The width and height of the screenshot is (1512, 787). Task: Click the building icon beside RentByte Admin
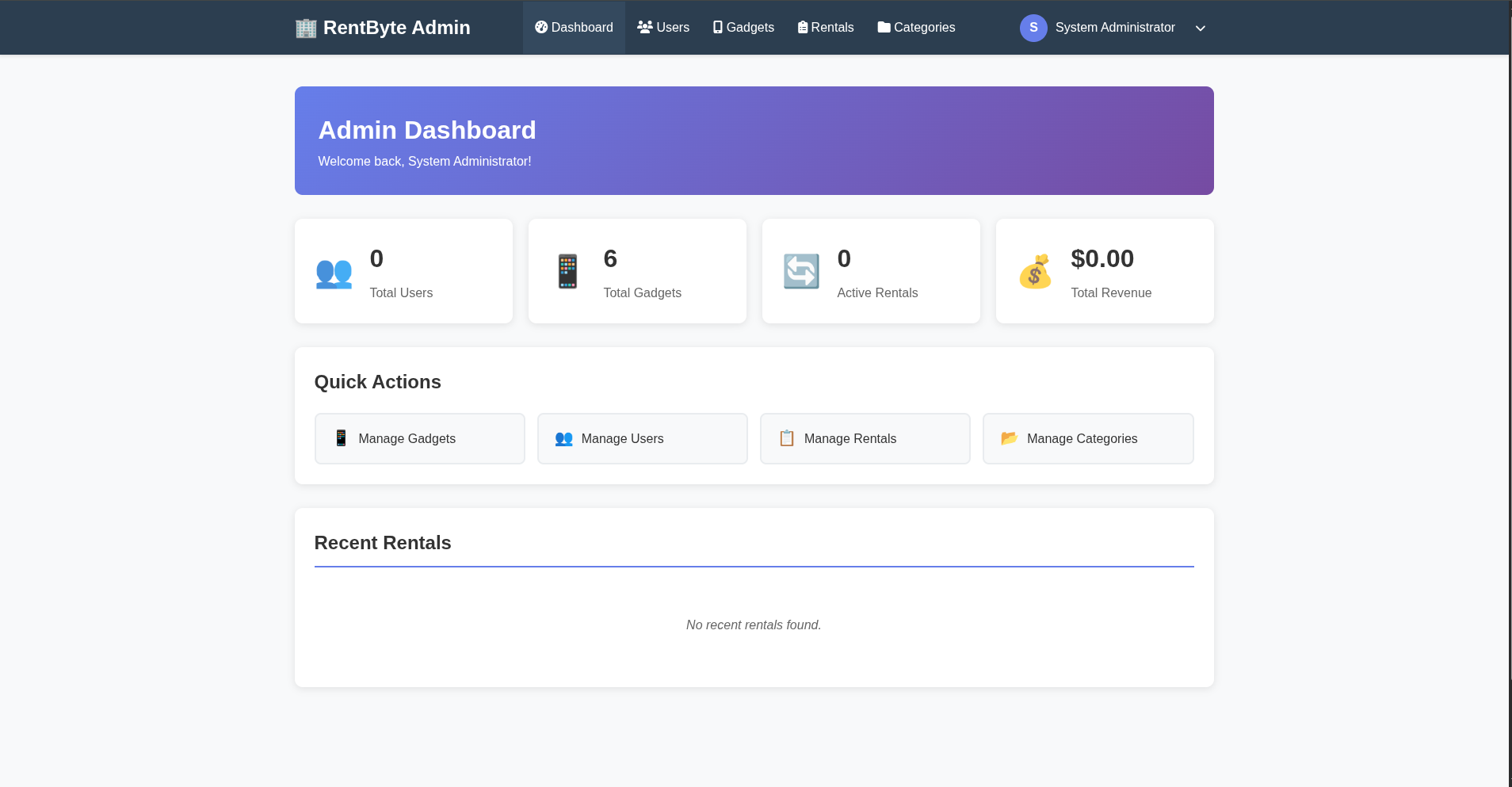point(305,27)
